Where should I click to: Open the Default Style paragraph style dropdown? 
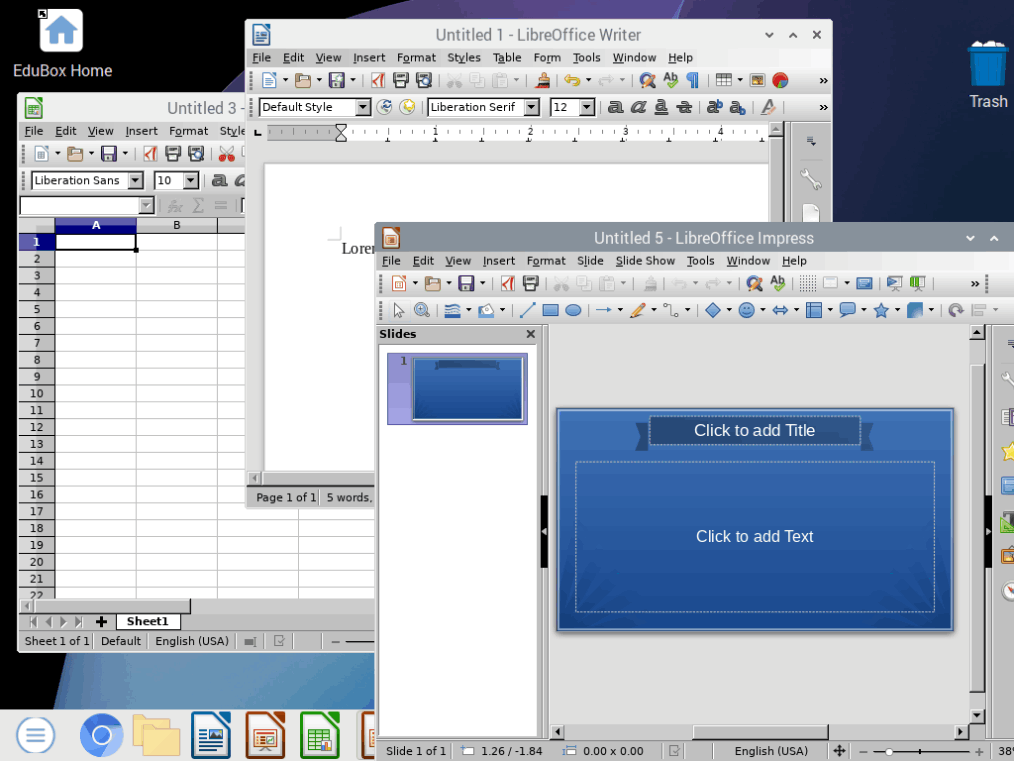click(x=362, y=107)
